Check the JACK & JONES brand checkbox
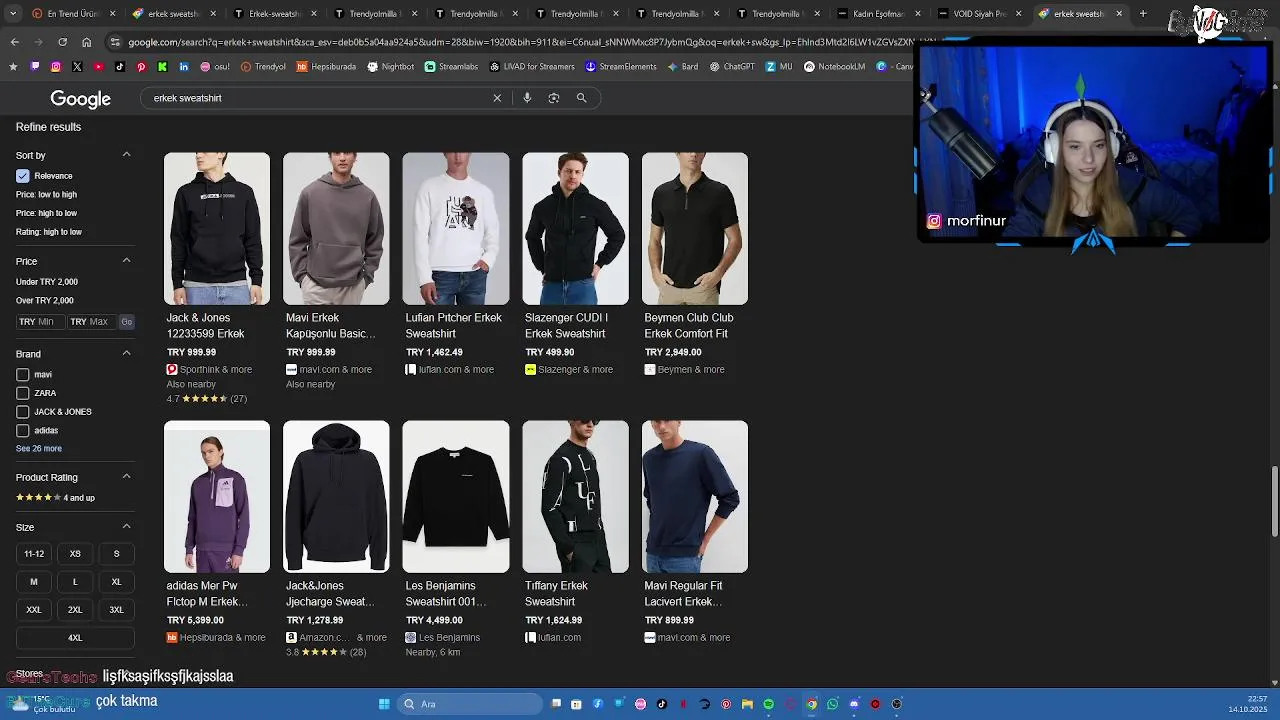The image size is (1280, 720). point(22,412)
